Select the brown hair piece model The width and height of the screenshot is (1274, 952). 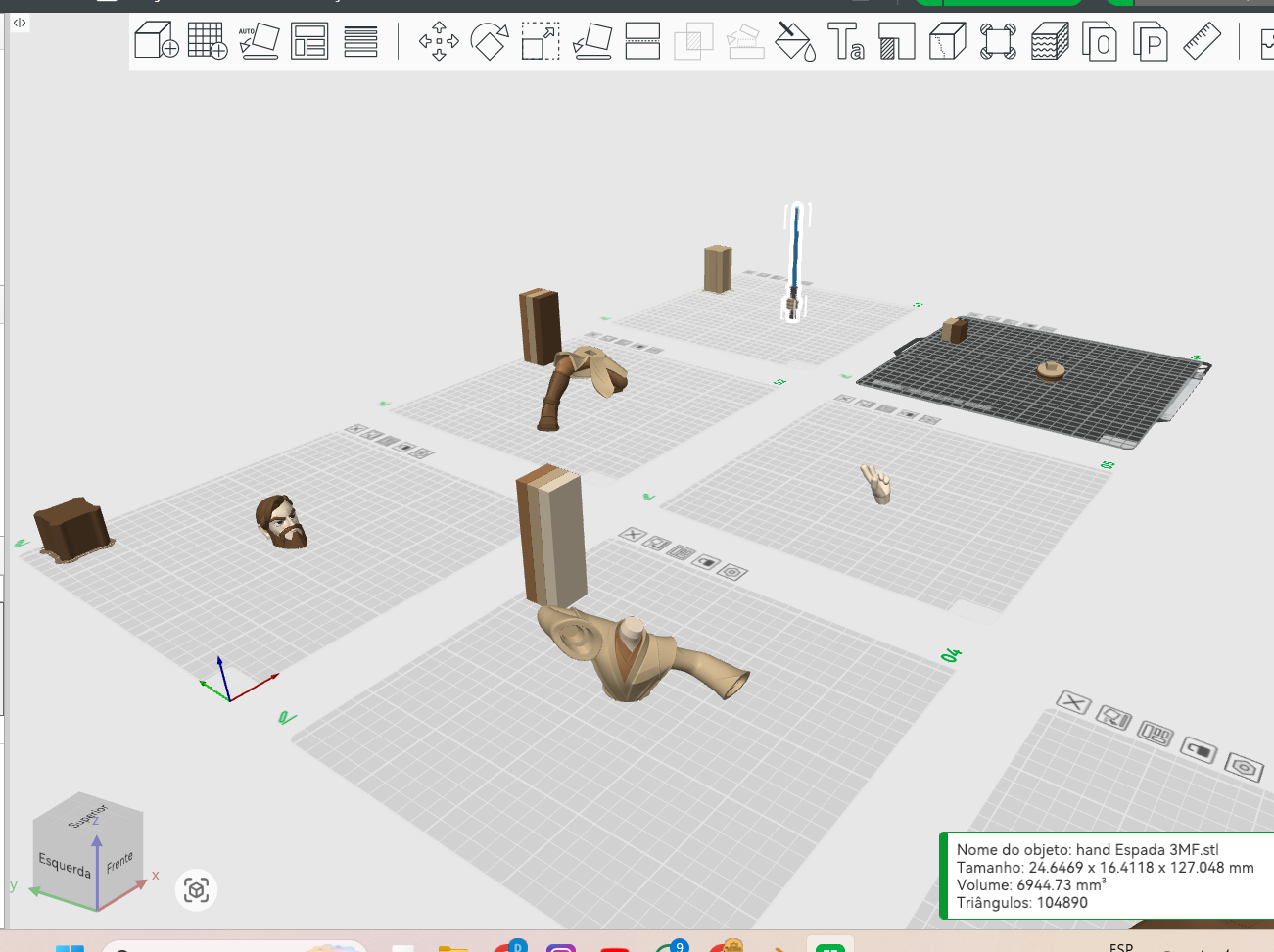click(x=72, y=530)
